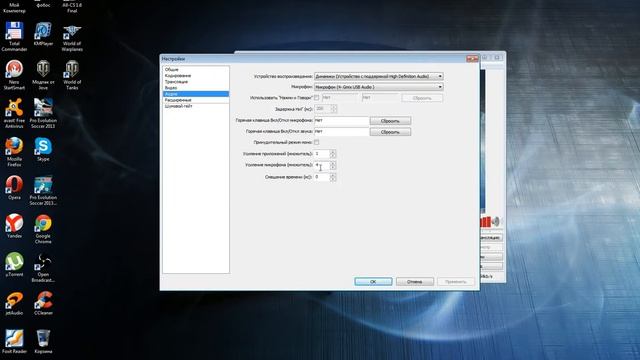The height and width of the screenshot is (360, 640).
Task: Click speaker mute icon in main OBS window
Action: pyautogui.click(x=496, y=222)
